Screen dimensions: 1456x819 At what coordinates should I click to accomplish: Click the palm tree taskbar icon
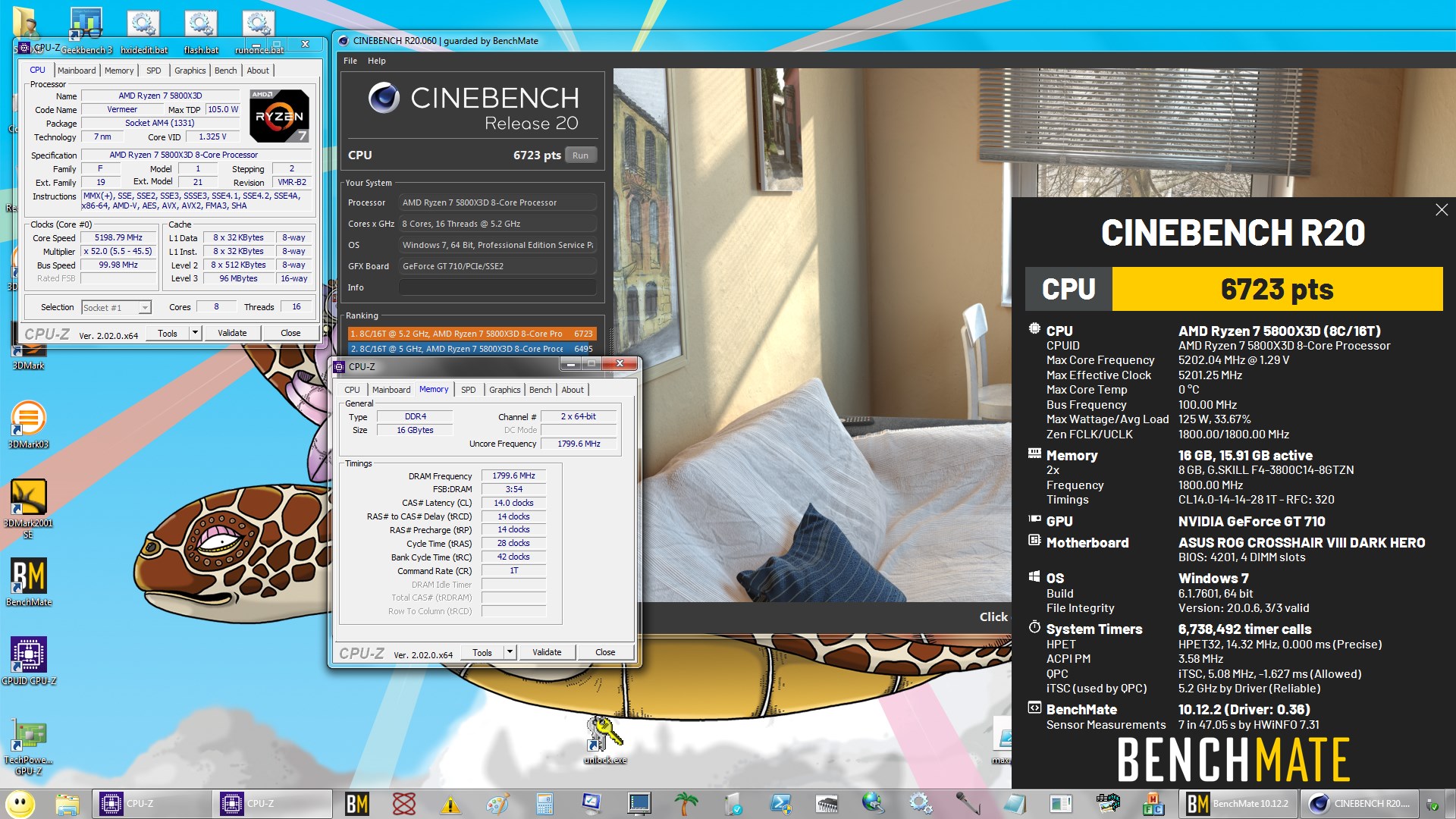pos(686,804)
